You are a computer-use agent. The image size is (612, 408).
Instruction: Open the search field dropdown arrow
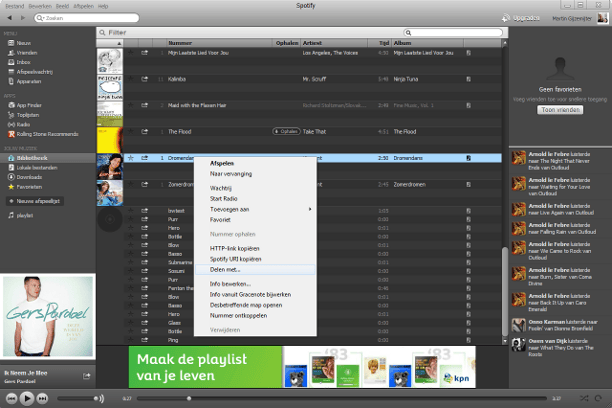click(43, 18)
